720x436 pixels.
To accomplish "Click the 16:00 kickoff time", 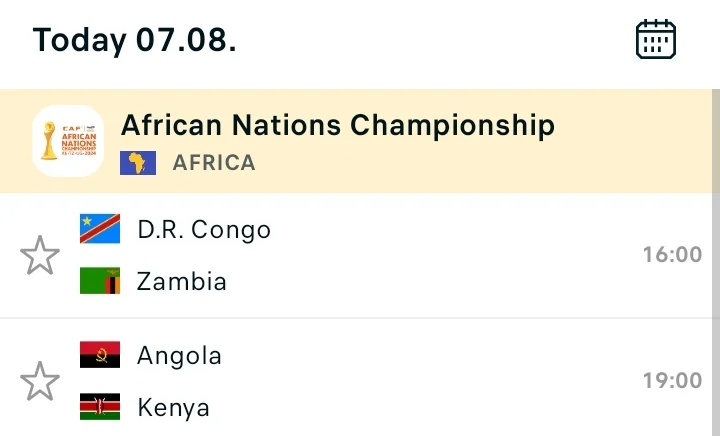I will click(672, 255).
